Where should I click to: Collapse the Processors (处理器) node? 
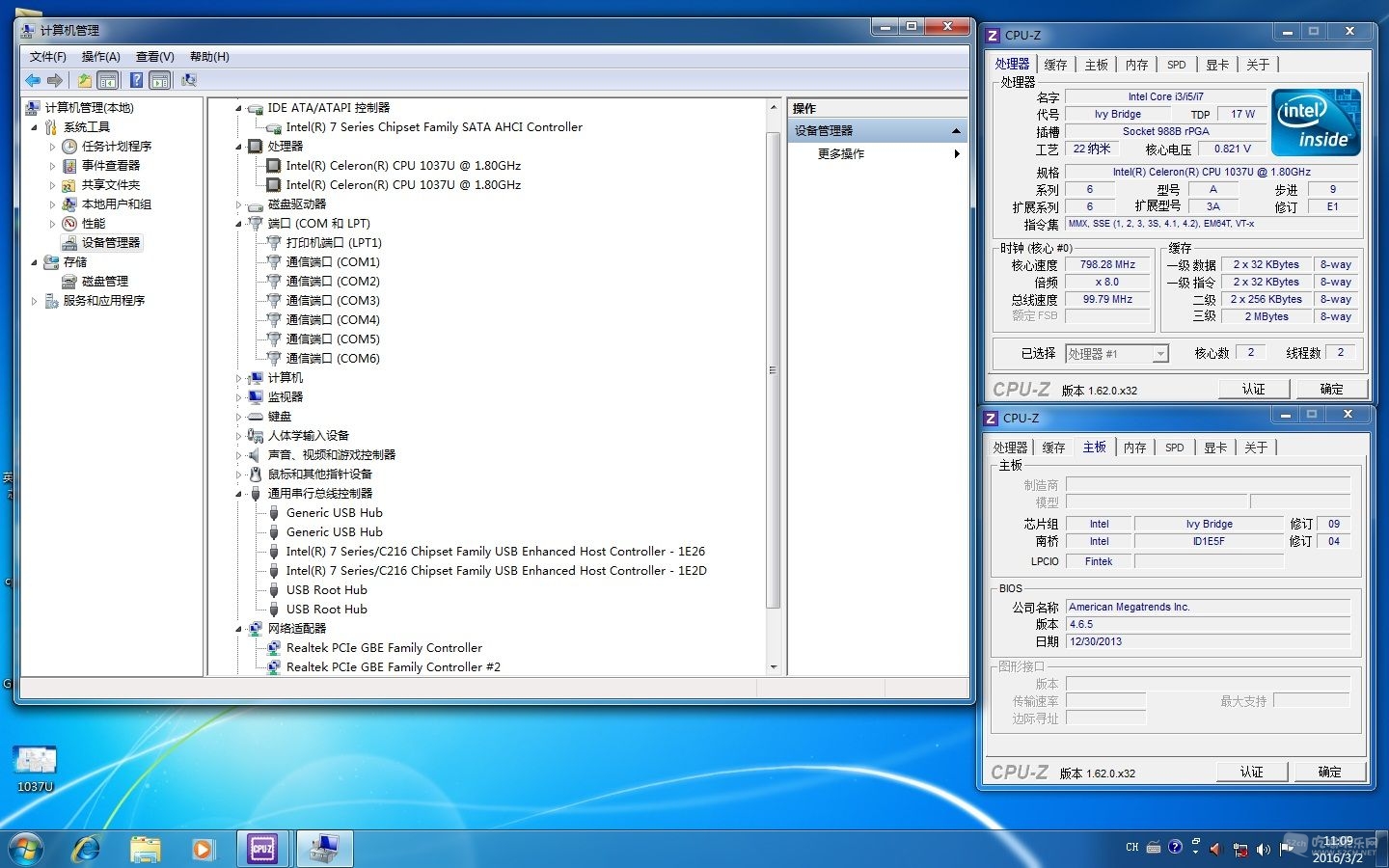click(x=238, y=147)
